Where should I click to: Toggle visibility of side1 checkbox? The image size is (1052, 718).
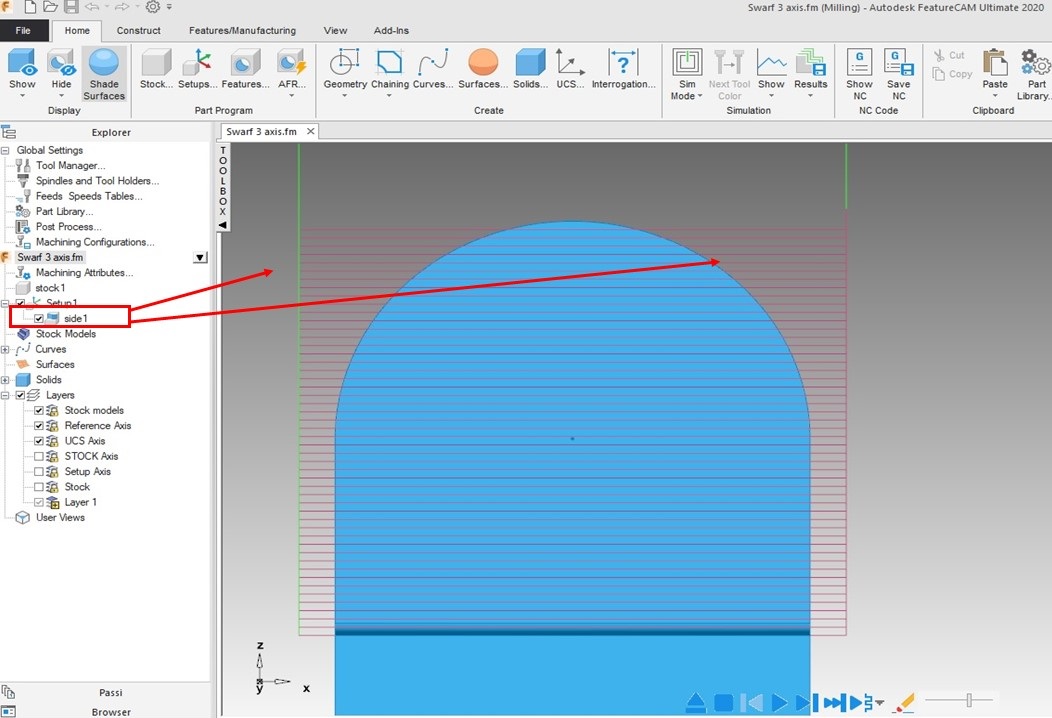[x=38, y=318]
